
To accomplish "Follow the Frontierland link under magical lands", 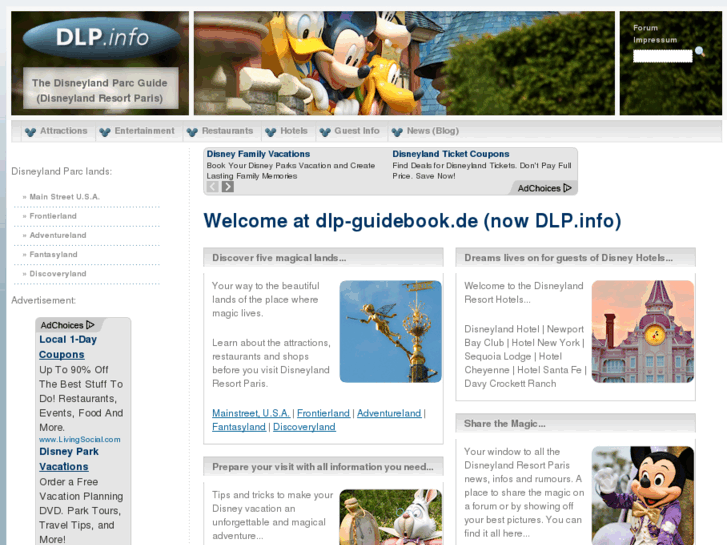I will 324,413.
